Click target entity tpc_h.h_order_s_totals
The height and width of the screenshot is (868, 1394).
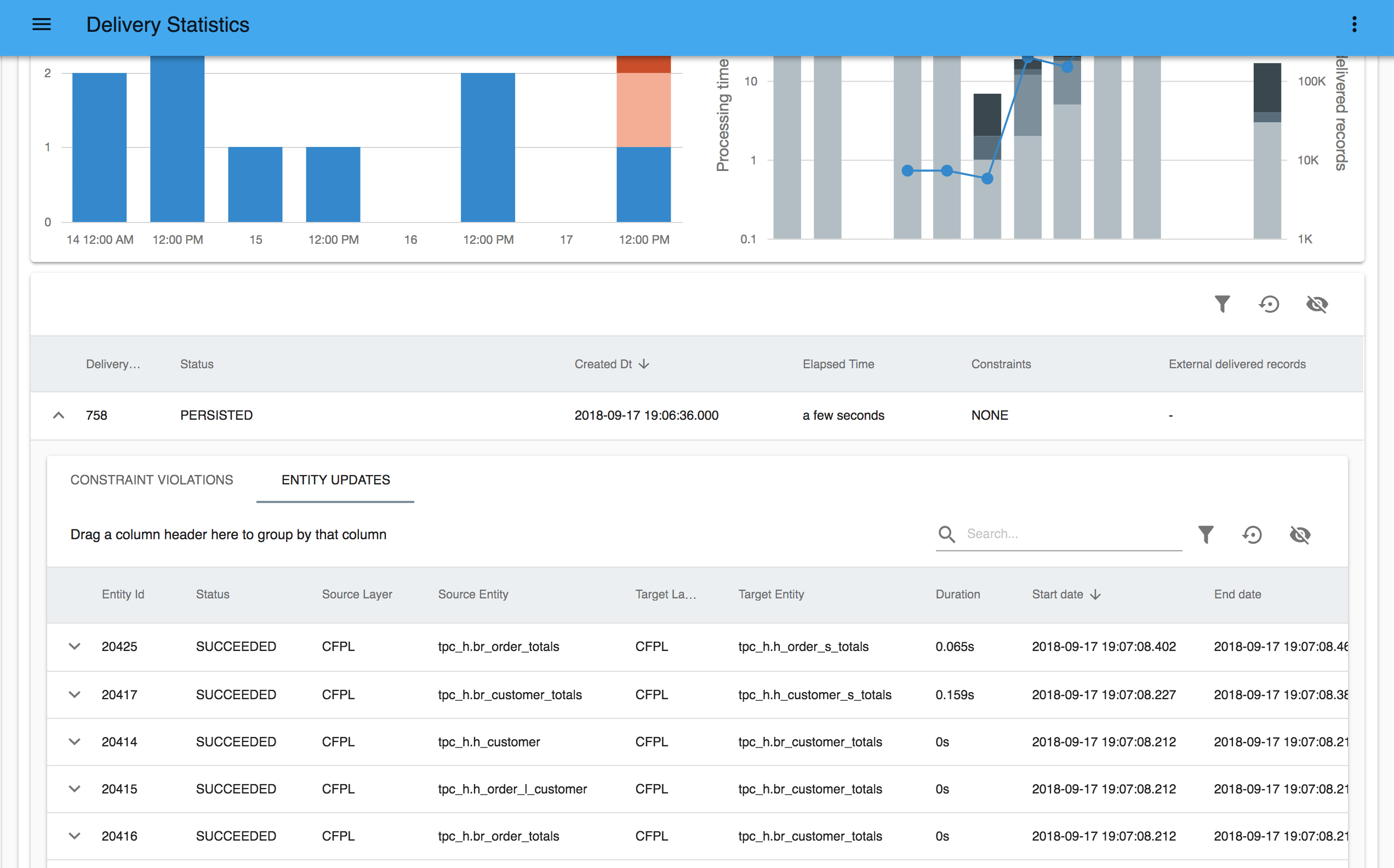pos(803,647)
